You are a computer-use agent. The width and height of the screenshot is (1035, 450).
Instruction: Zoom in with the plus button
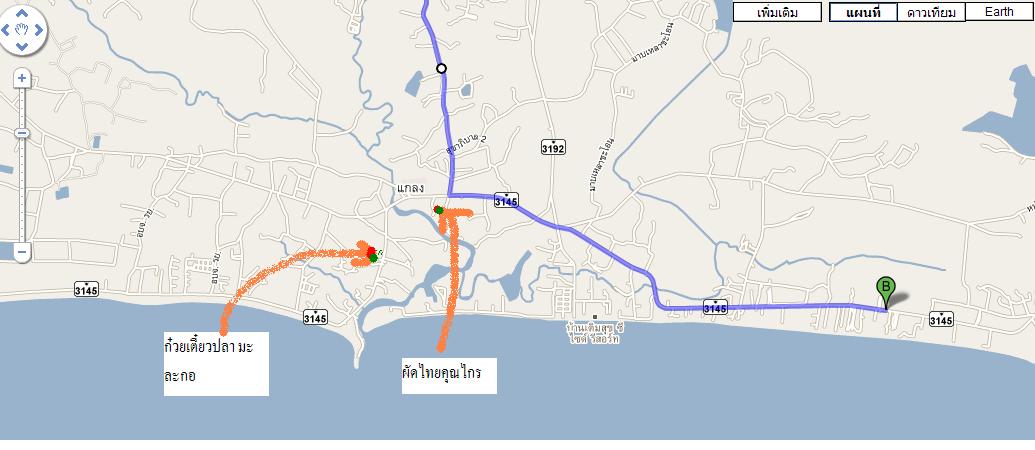pyautogui.click(x=22, y=79)
